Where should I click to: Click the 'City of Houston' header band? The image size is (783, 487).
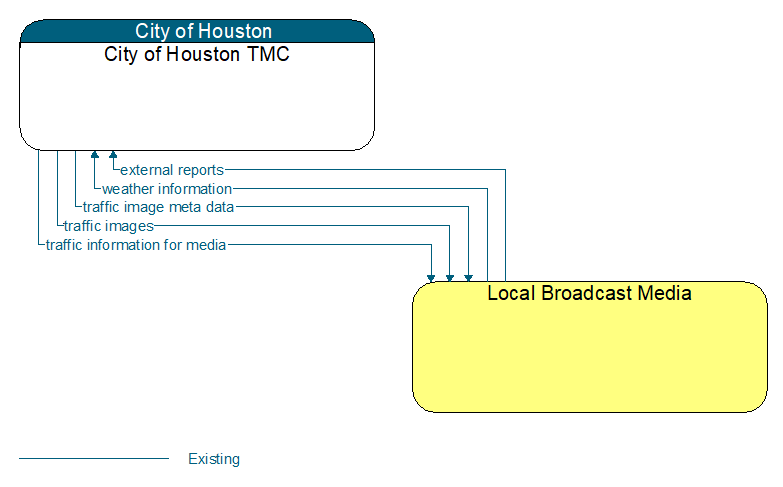click(x=197, y=31)
